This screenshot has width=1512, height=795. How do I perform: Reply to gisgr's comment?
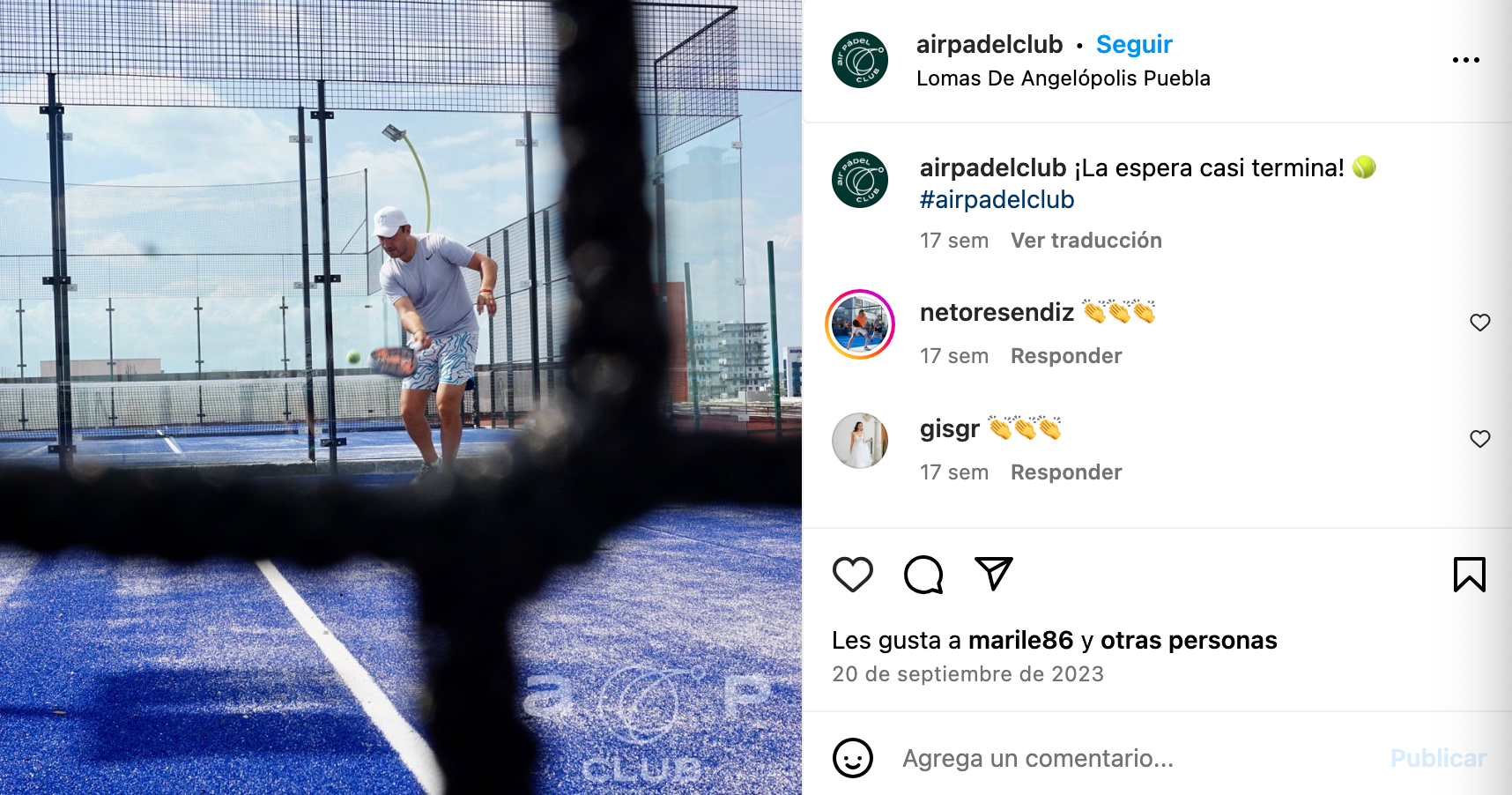[x=1066, y=472]
